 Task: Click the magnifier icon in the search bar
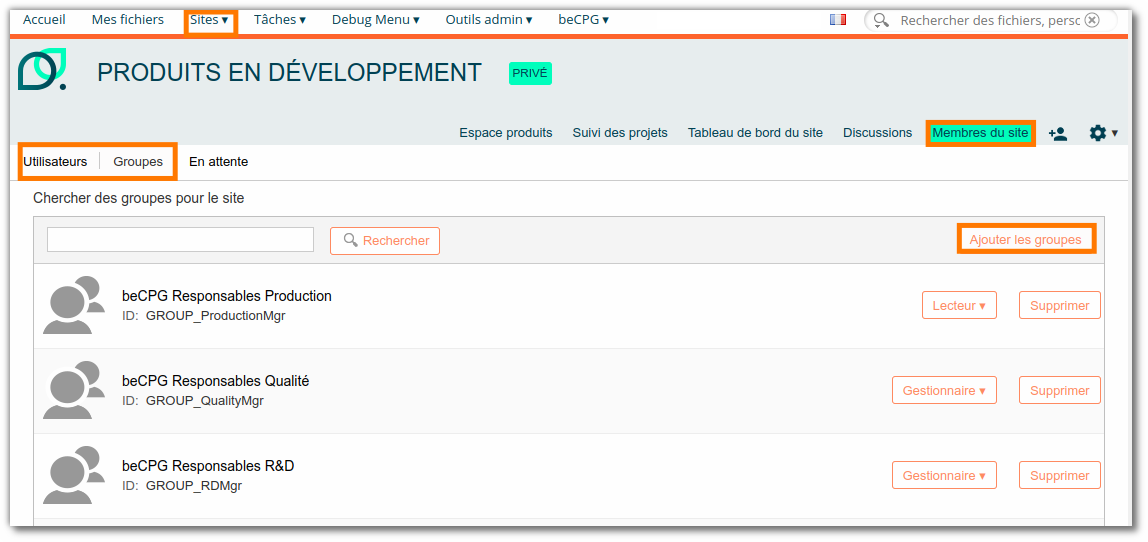pyautogui.click(x=882, y=20)
